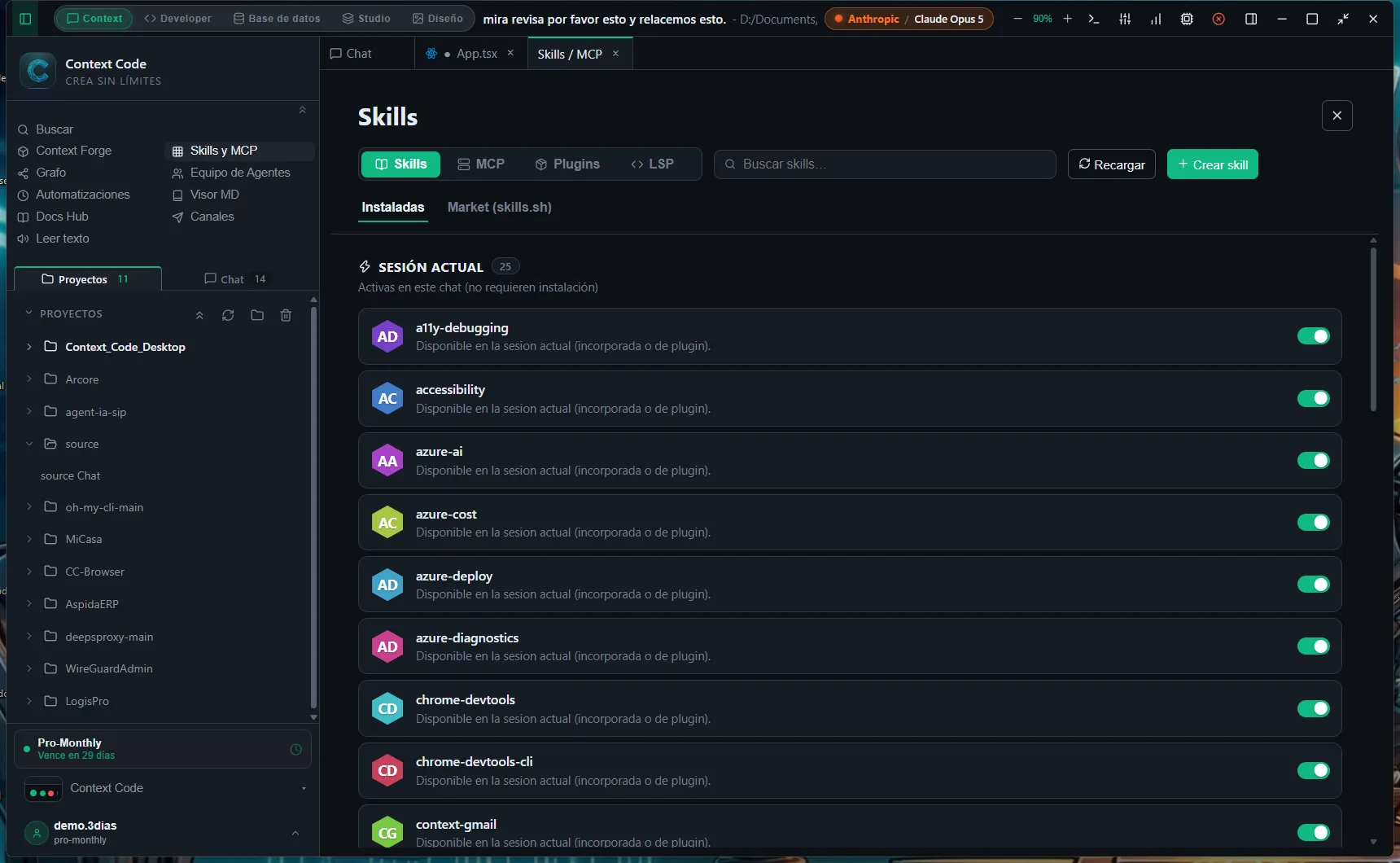The image size is (1400, 863).
Task: Click the Recargar button
Action: click(1112, 164)
